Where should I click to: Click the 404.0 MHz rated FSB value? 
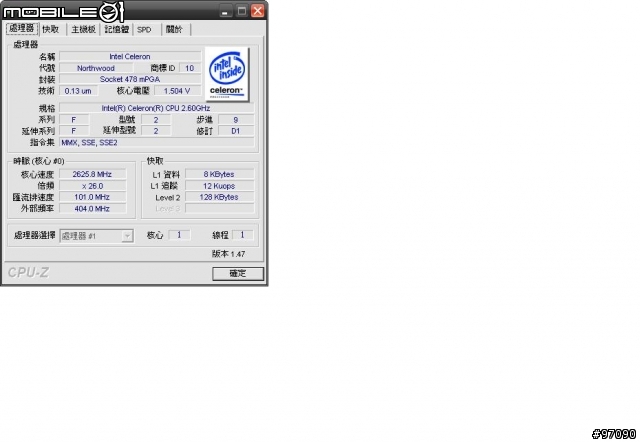pyautogui.click(x=93, y=209)
